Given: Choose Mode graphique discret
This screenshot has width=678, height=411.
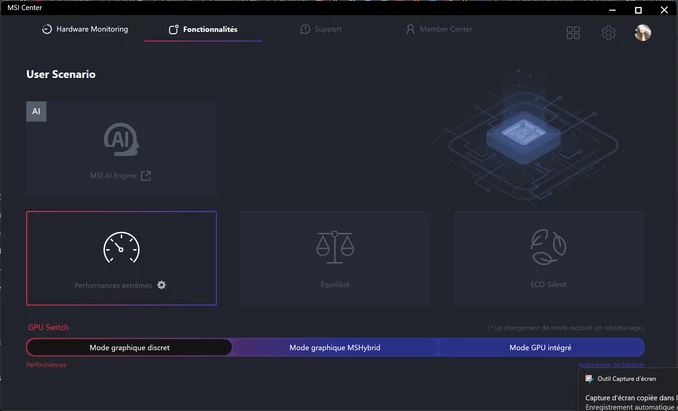Looking at the screenshot, I should pyautogui.click(x=129, y=347).
